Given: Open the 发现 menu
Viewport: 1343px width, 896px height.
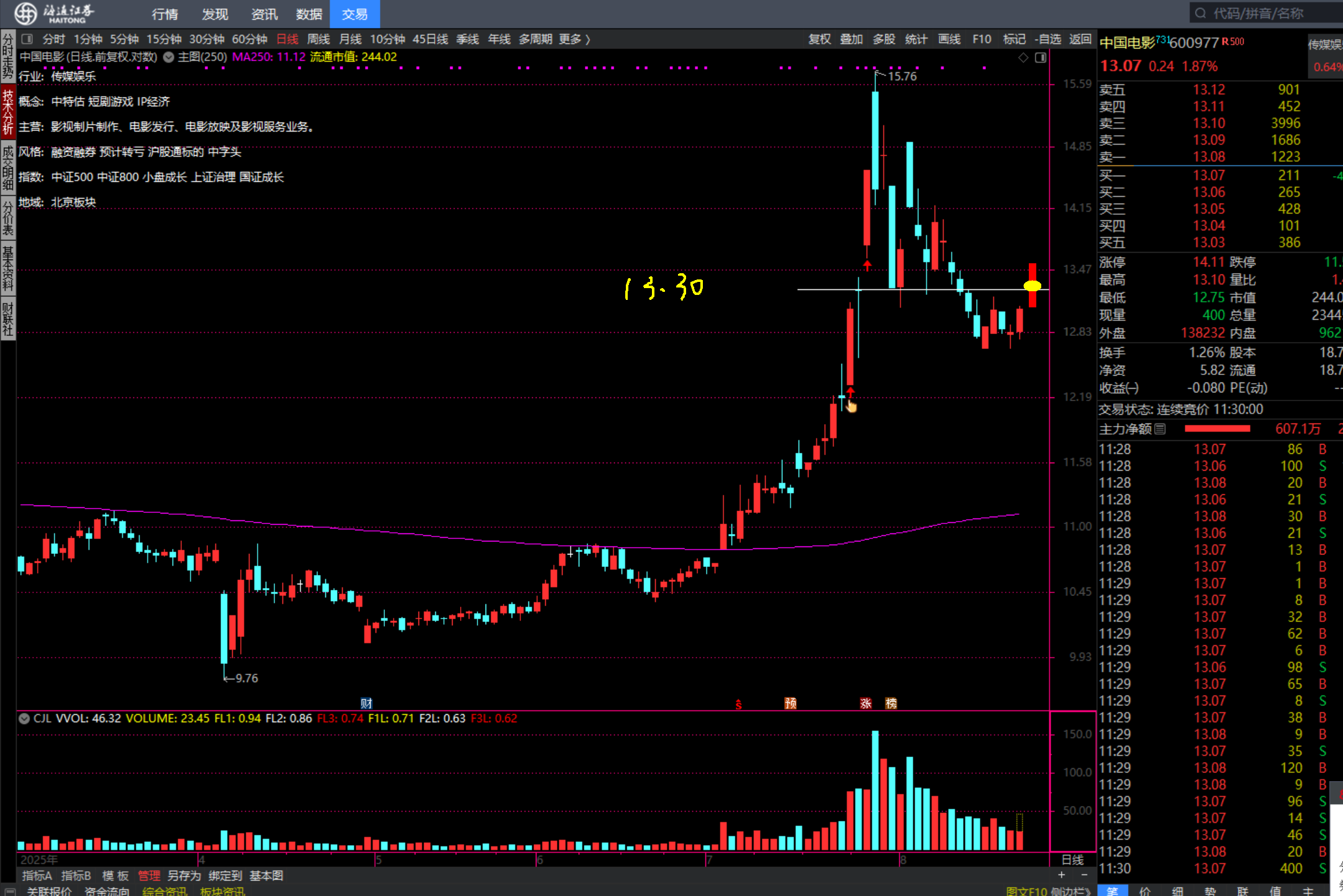Looking at the screenshot, I should tap(215, 14).
